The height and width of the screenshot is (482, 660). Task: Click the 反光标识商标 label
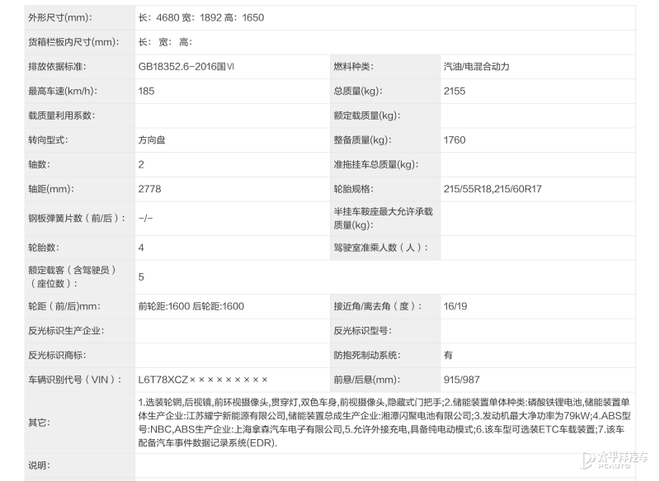pyautogui.click(x=57, y=355)
